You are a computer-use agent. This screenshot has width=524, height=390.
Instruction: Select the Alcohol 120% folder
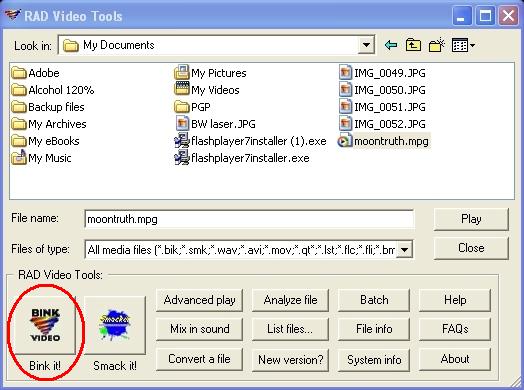point(53,90)
